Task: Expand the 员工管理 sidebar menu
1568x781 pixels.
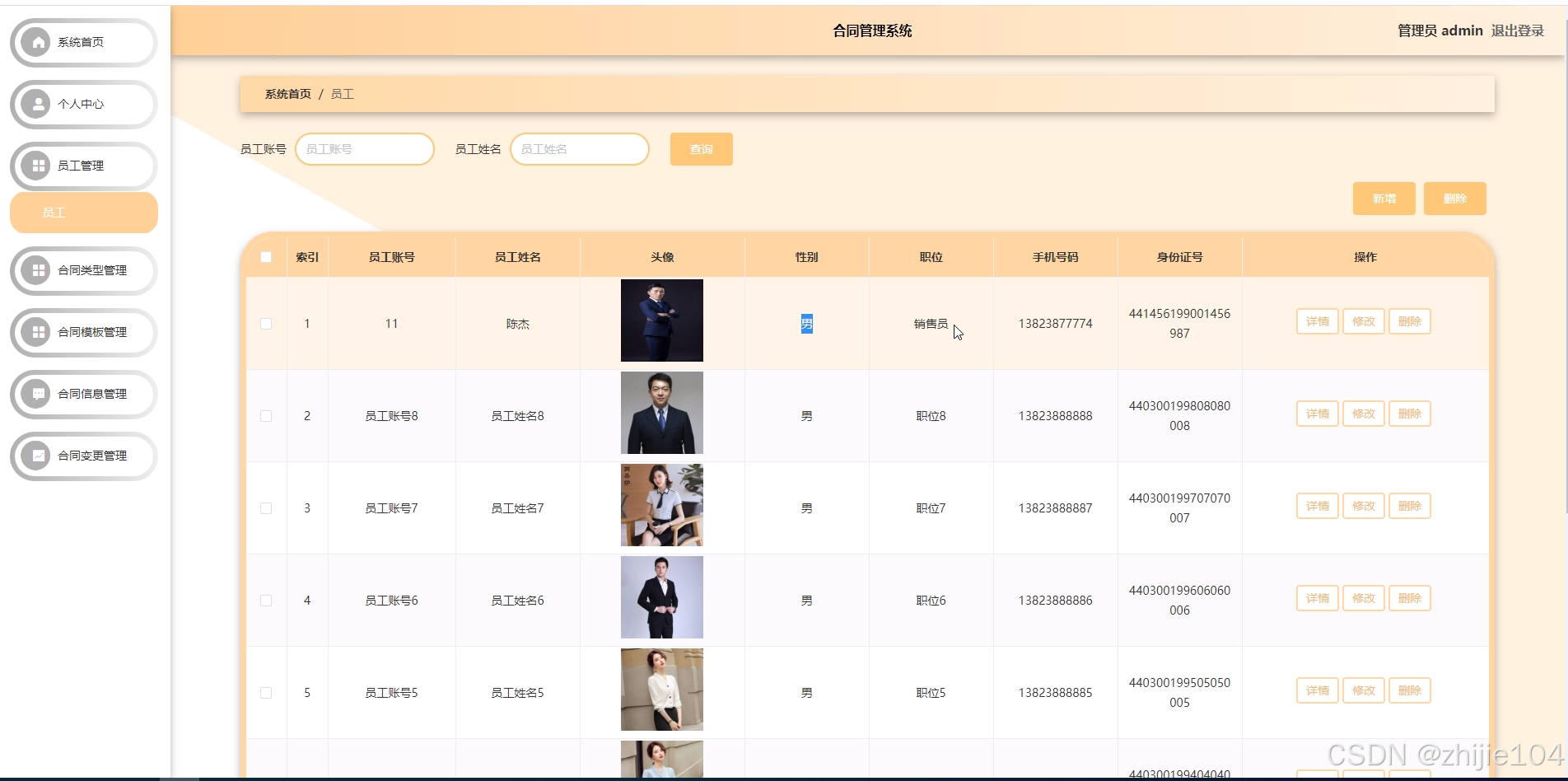Action: (84, 166)
